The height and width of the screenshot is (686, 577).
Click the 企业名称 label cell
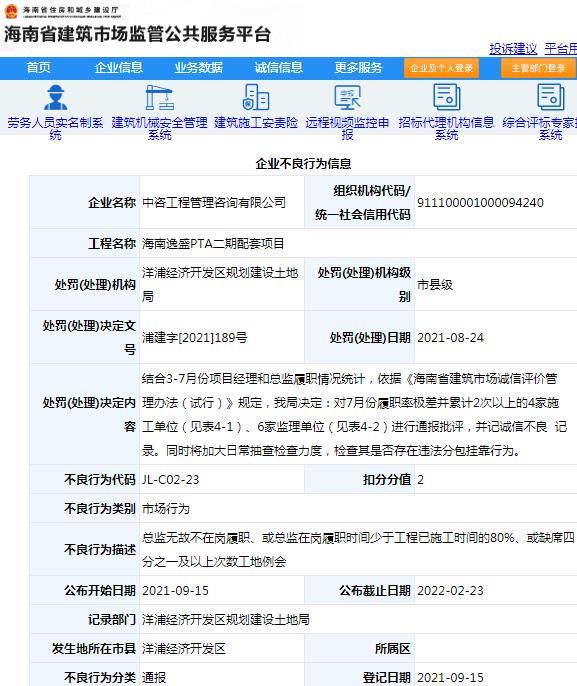(85, 203)
